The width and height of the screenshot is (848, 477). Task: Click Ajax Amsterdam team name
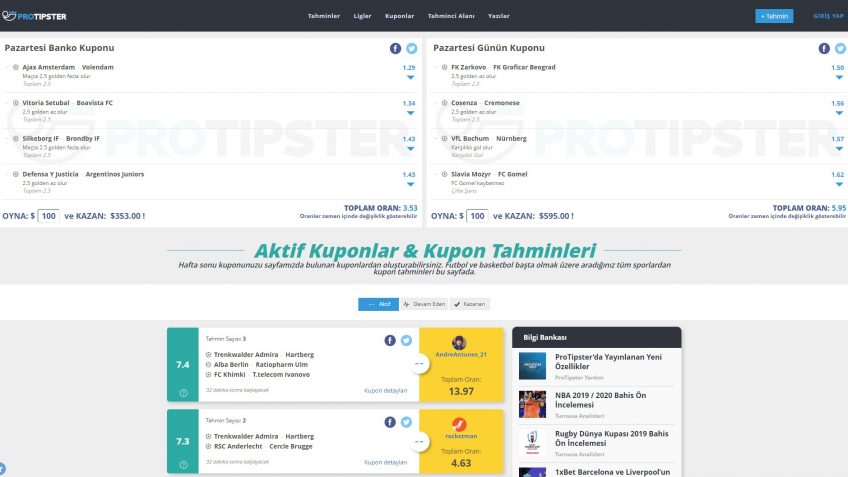49,68
